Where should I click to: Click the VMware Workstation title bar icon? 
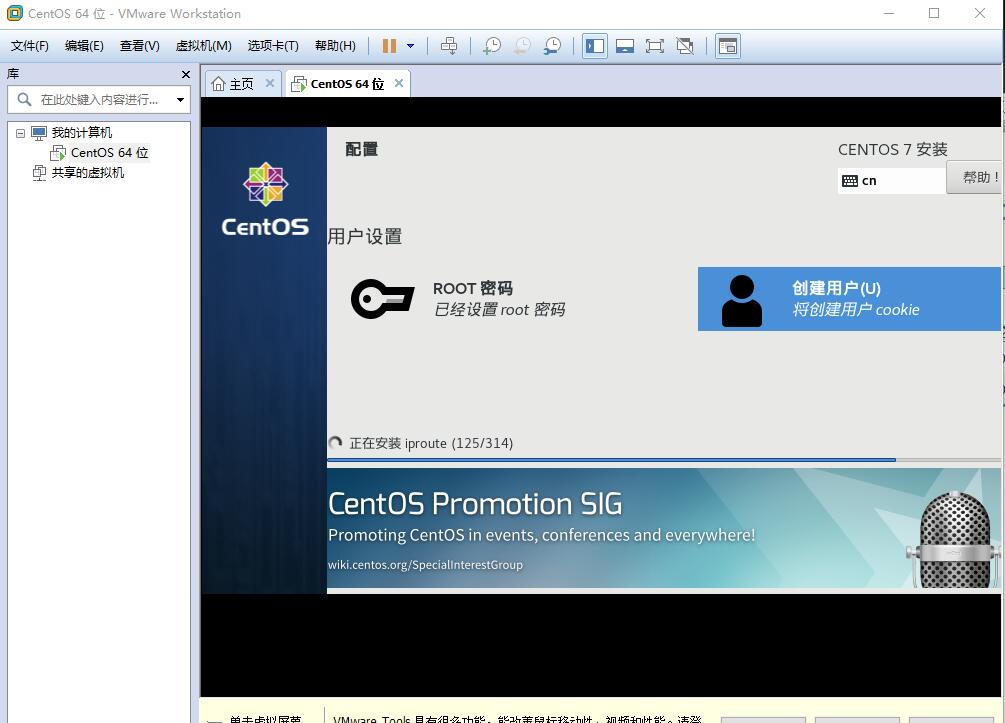coord(14,13)
